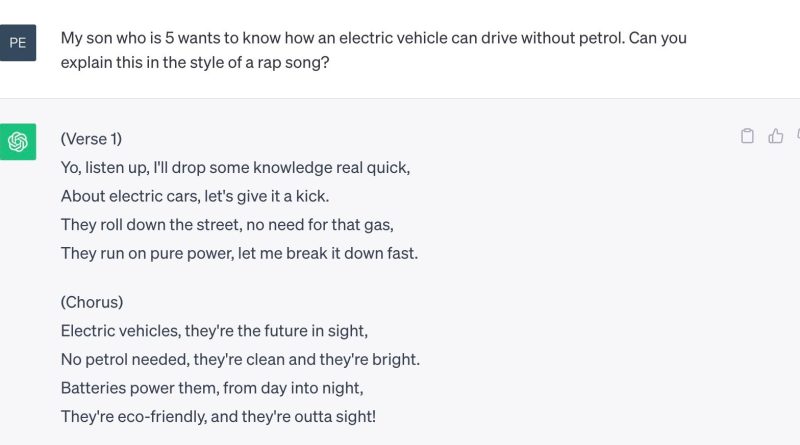This screenshot has height=445, width=800.
Task: Click the PE user avatar
Action: [x=18, y=43]
